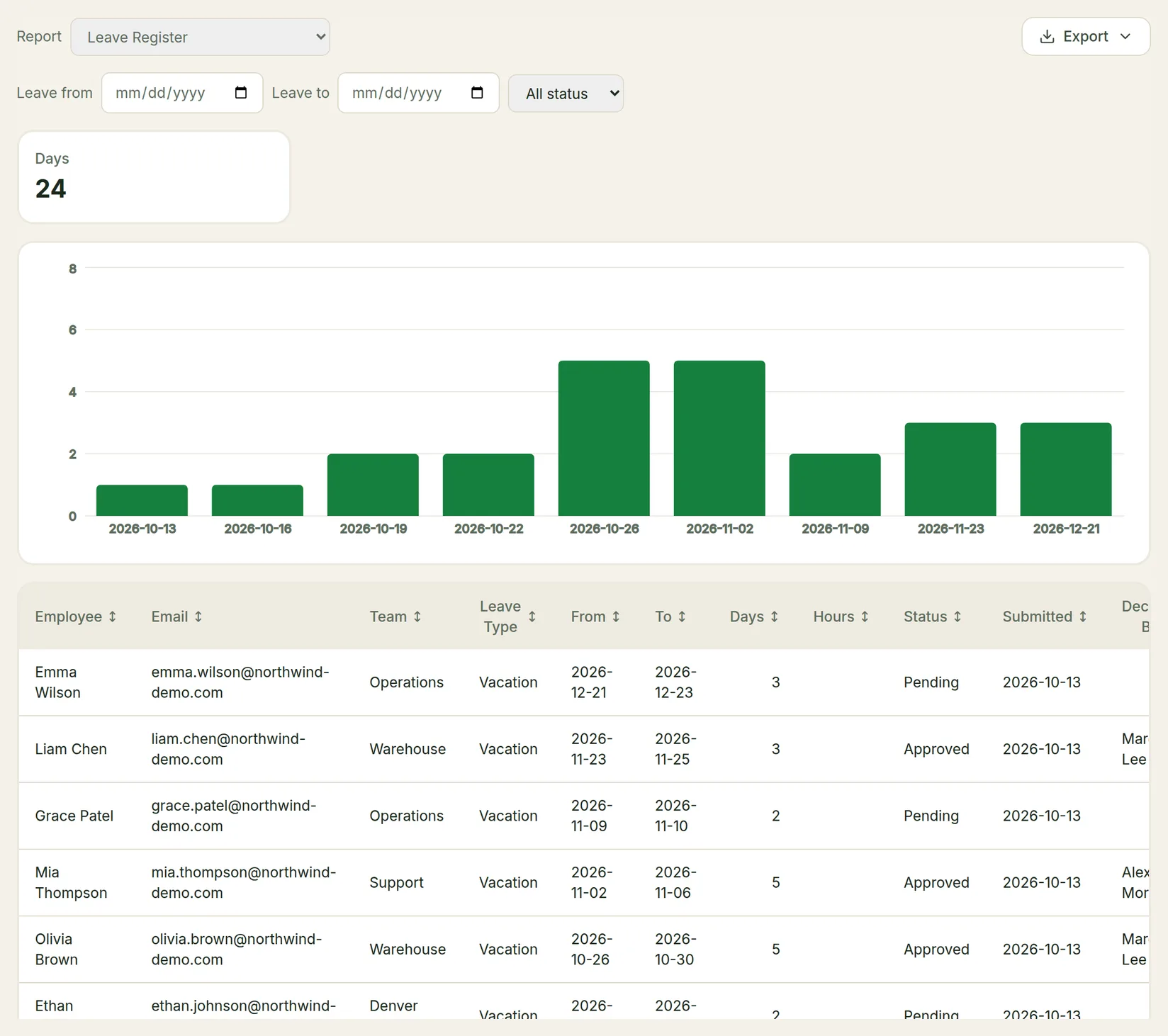Viewport: 1168px width, 1036px height.
Task: Sort table by To date column
Action: (670, 616)
